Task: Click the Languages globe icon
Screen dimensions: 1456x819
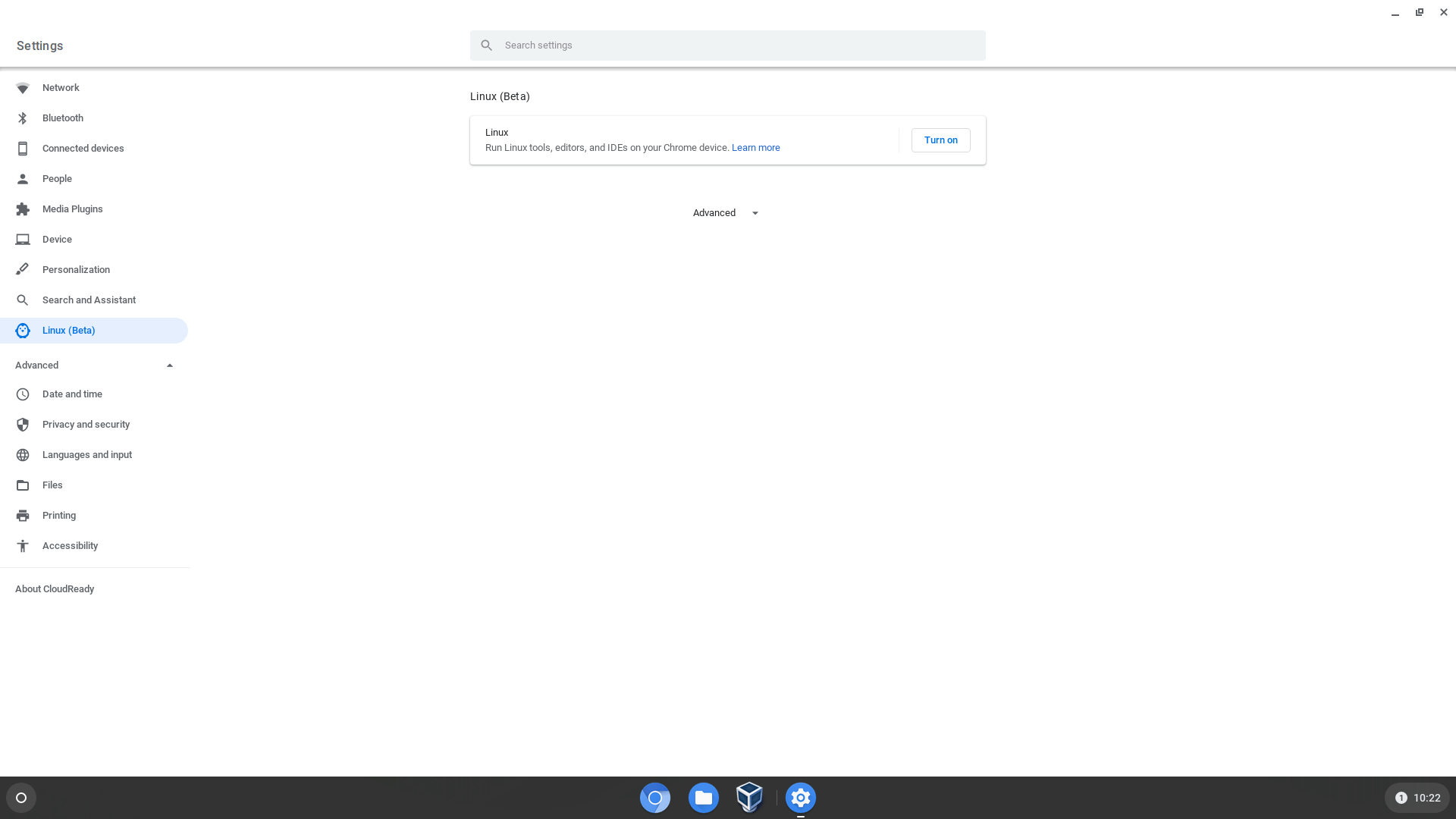Action: (23, 455)
